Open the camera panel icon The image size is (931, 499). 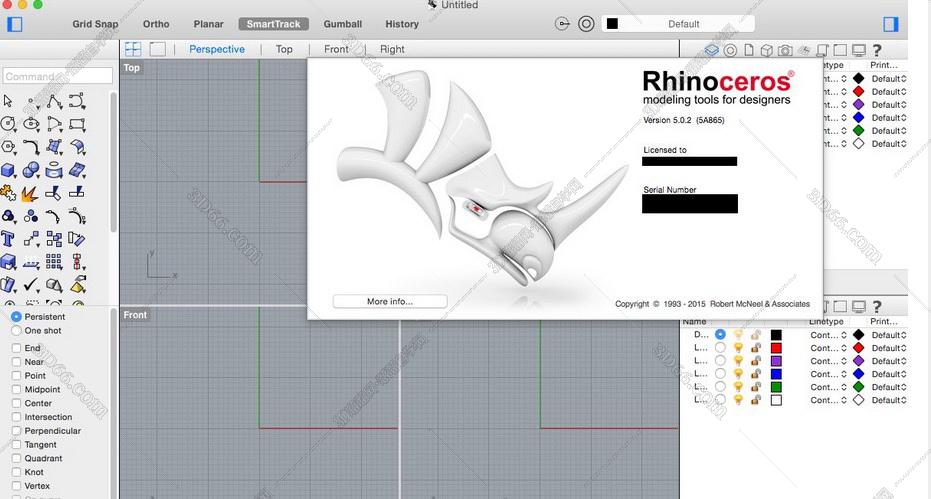[x=785, y=50]
